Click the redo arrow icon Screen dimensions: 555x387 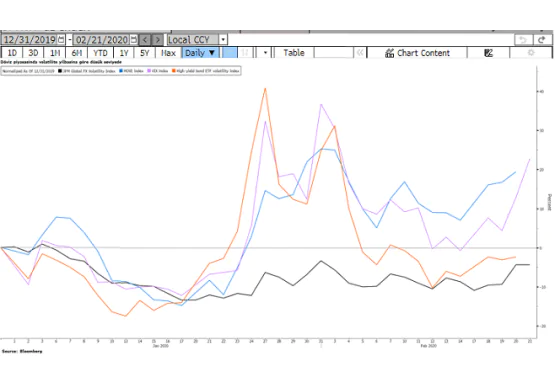[542, 40]
